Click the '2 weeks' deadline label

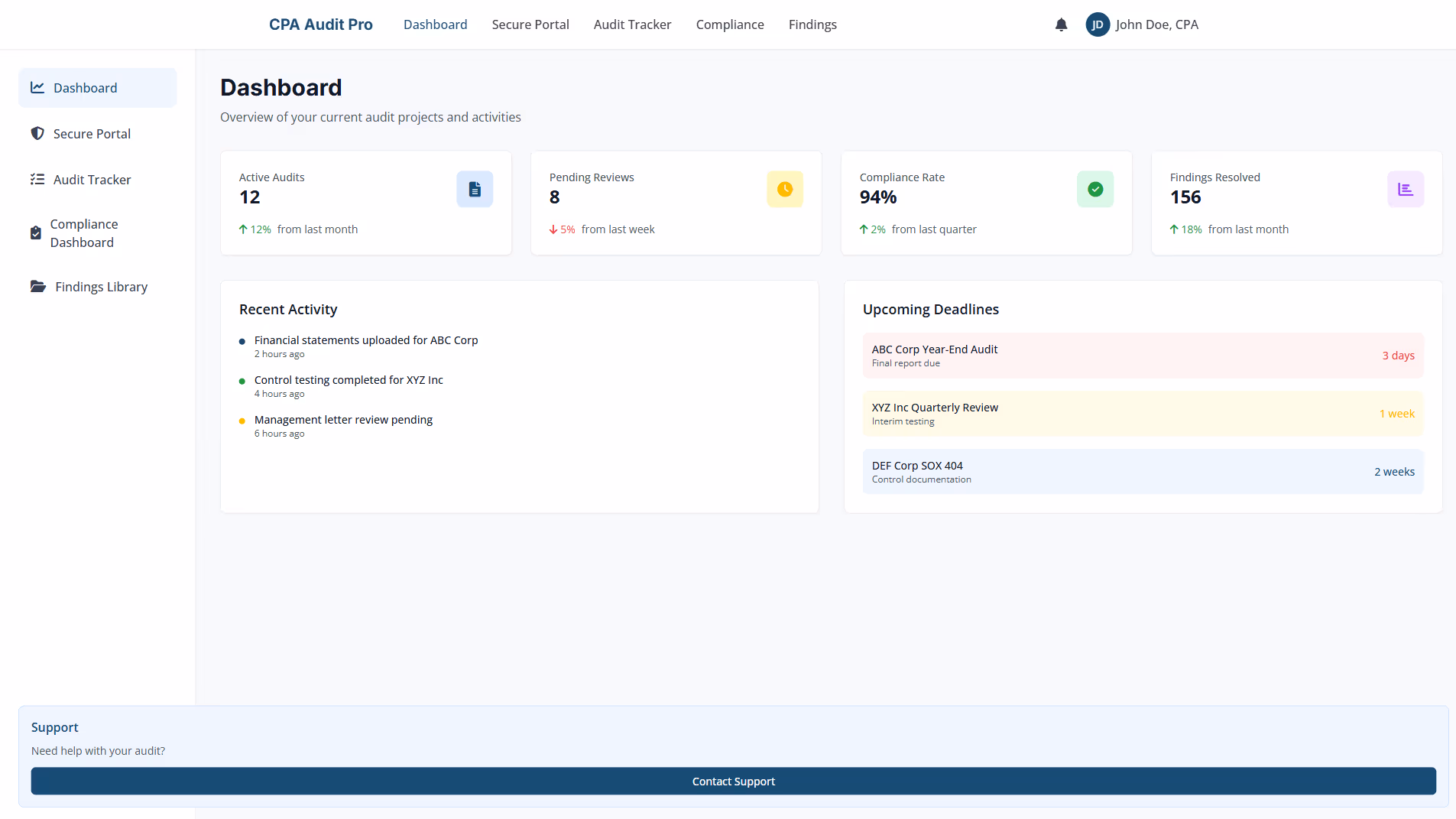tap(1394, 472)
